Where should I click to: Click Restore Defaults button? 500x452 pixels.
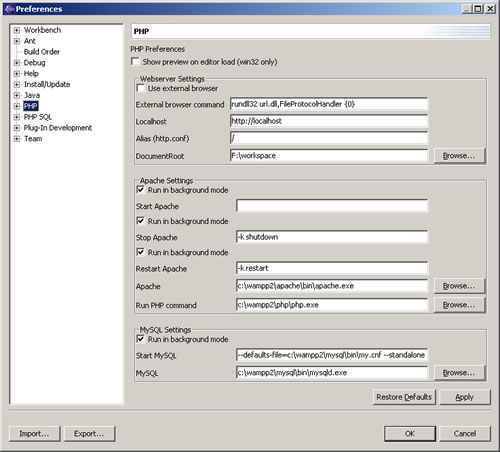pos(404,397)
